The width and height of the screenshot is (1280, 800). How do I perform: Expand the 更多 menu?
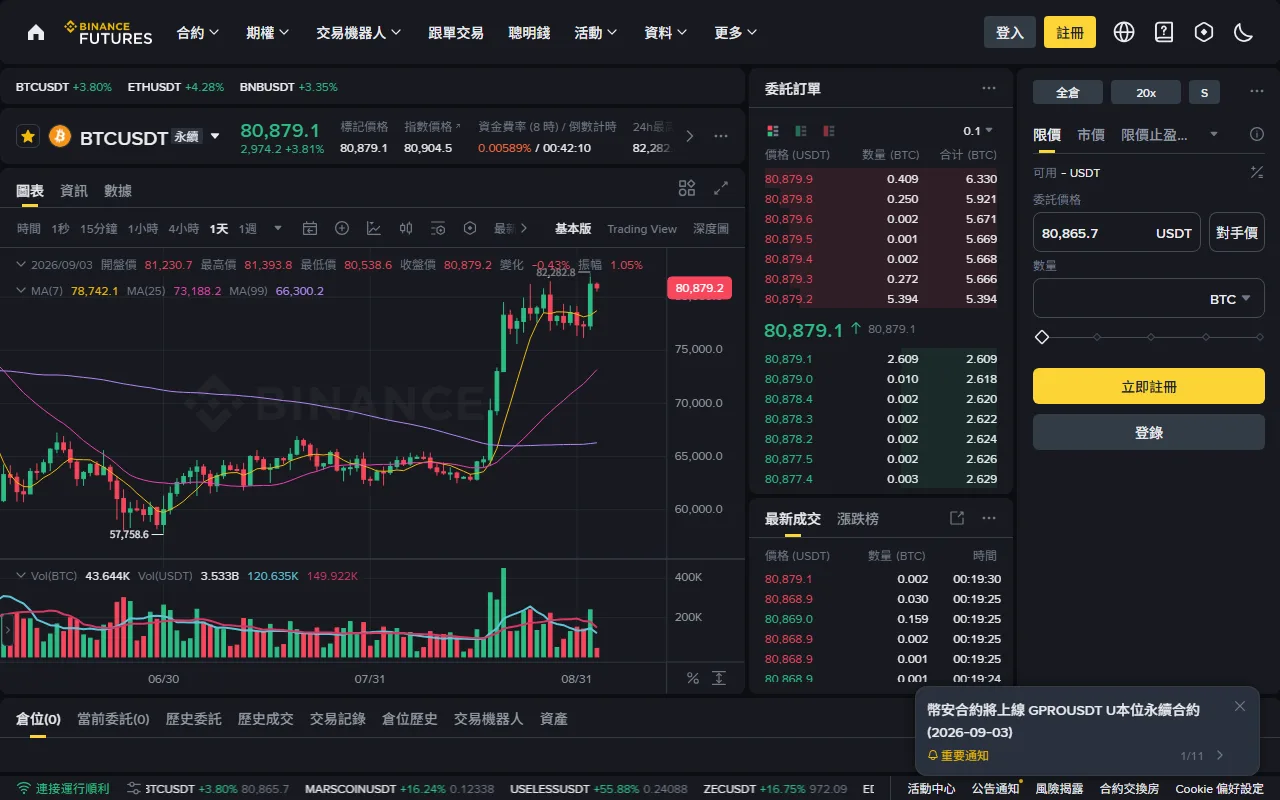point(736,33)
